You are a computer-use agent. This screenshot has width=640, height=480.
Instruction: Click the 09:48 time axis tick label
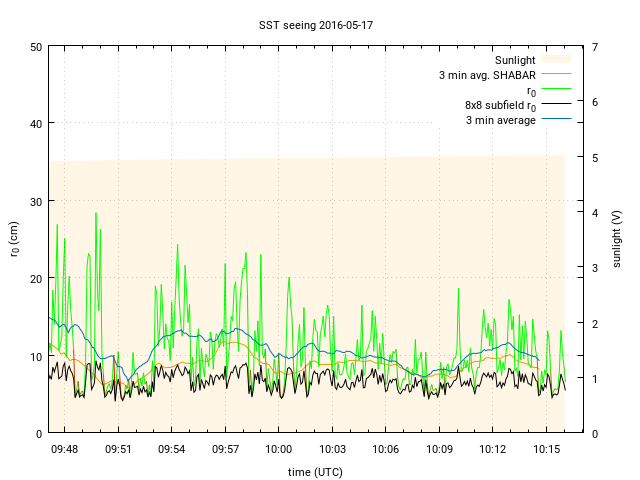64,450
